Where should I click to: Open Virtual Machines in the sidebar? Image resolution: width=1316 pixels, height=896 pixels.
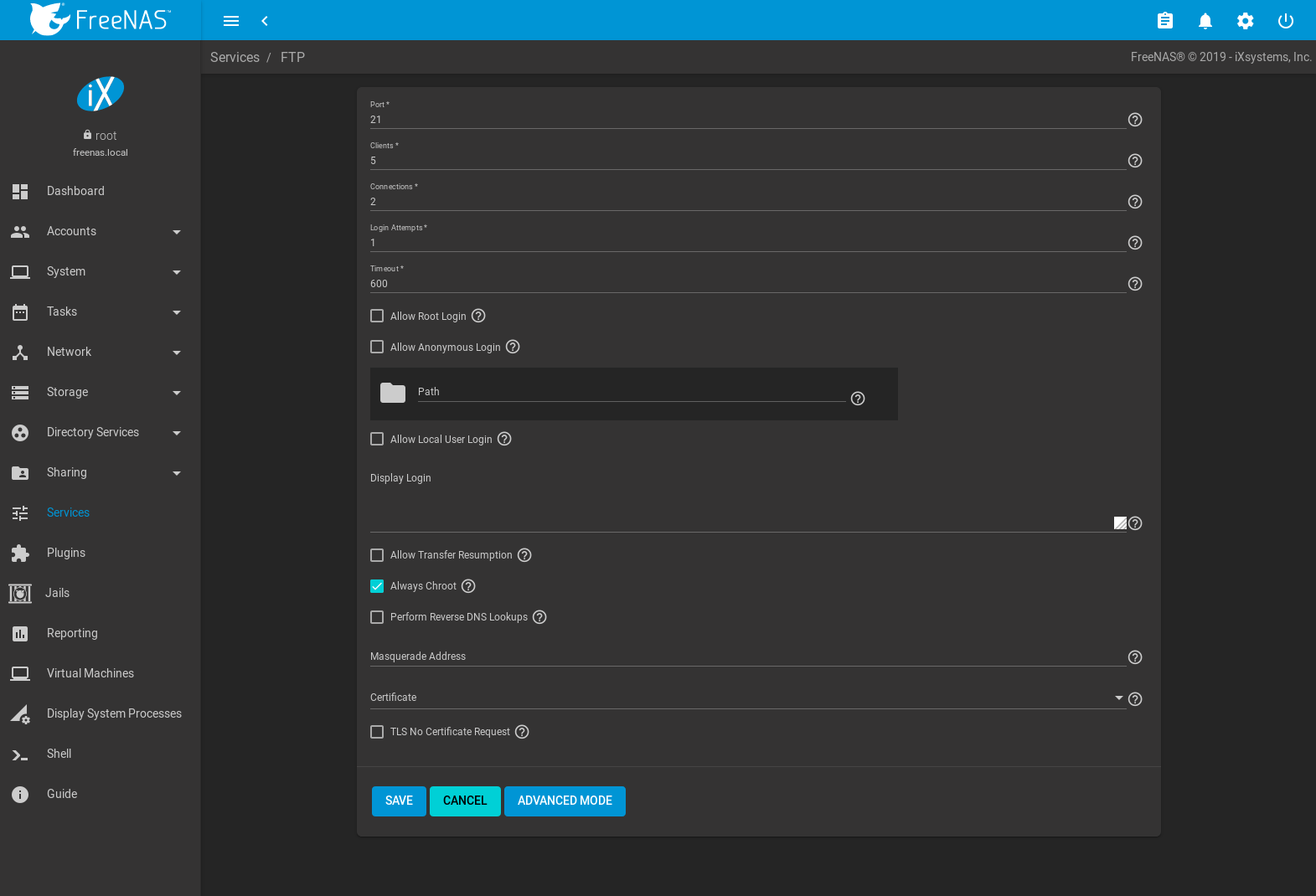(101, 673)
